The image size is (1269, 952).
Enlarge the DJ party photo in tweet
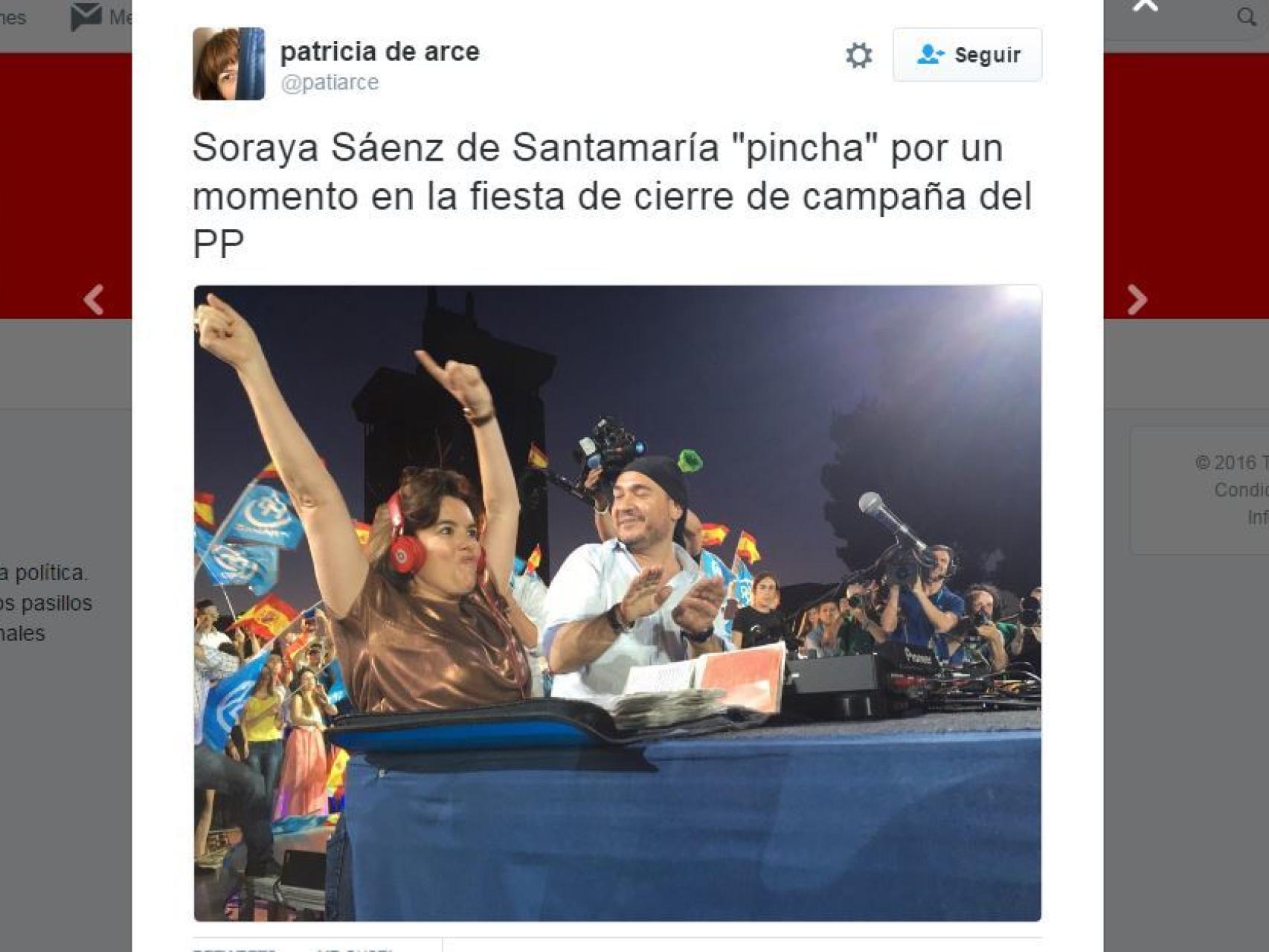(x=617, y=603)
